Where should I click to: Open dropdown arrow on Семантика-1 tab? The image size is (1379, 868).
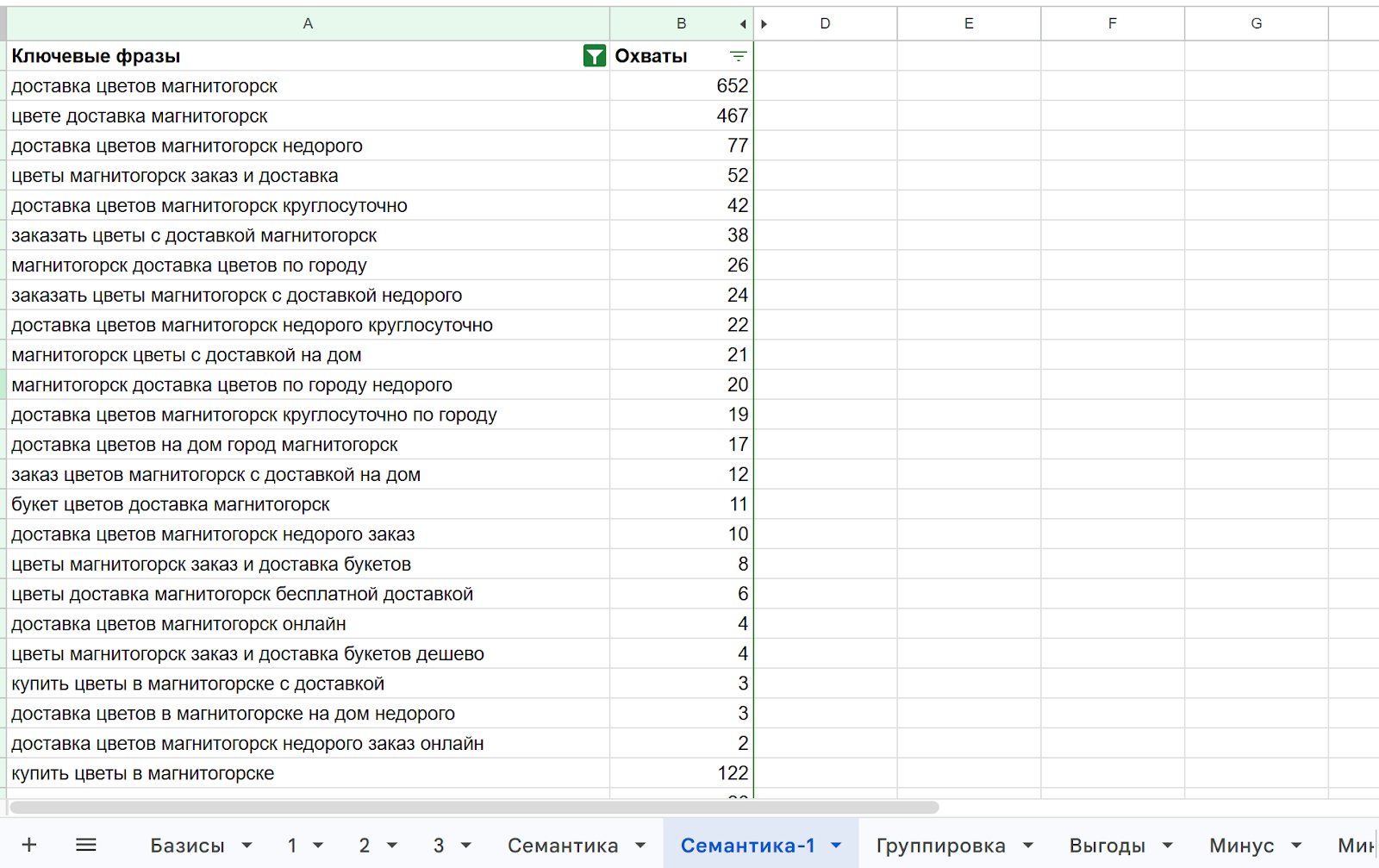[836, 846]
